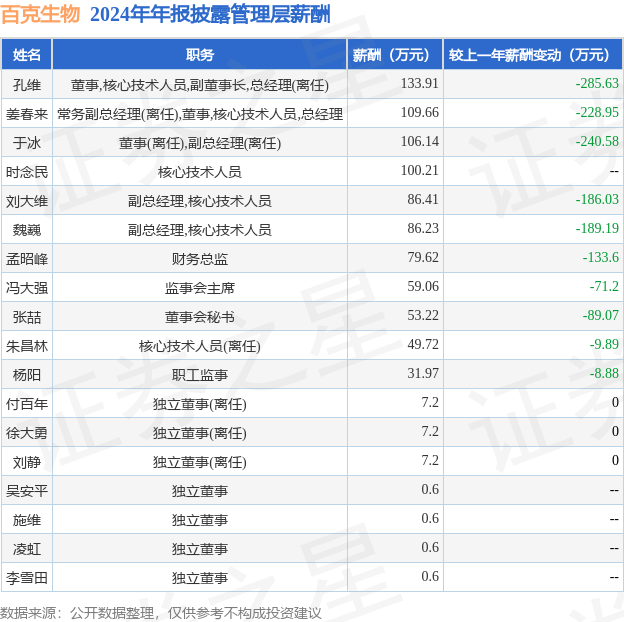Click salary change value -228.95
This screenshot has height=622, width=624.
597,112
